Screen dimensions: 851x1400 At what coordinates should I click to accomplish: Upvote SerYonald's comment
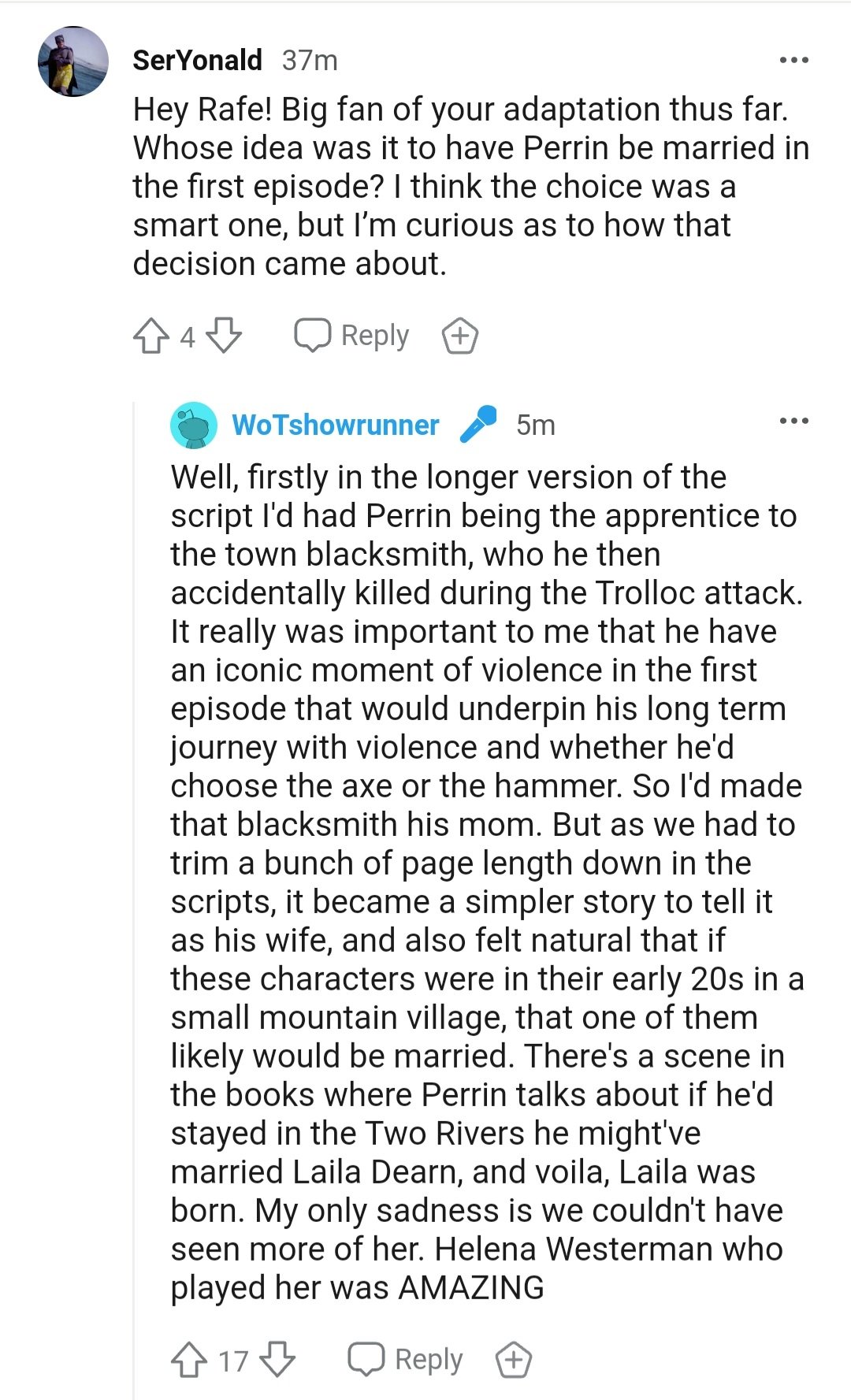click(151, 336)
